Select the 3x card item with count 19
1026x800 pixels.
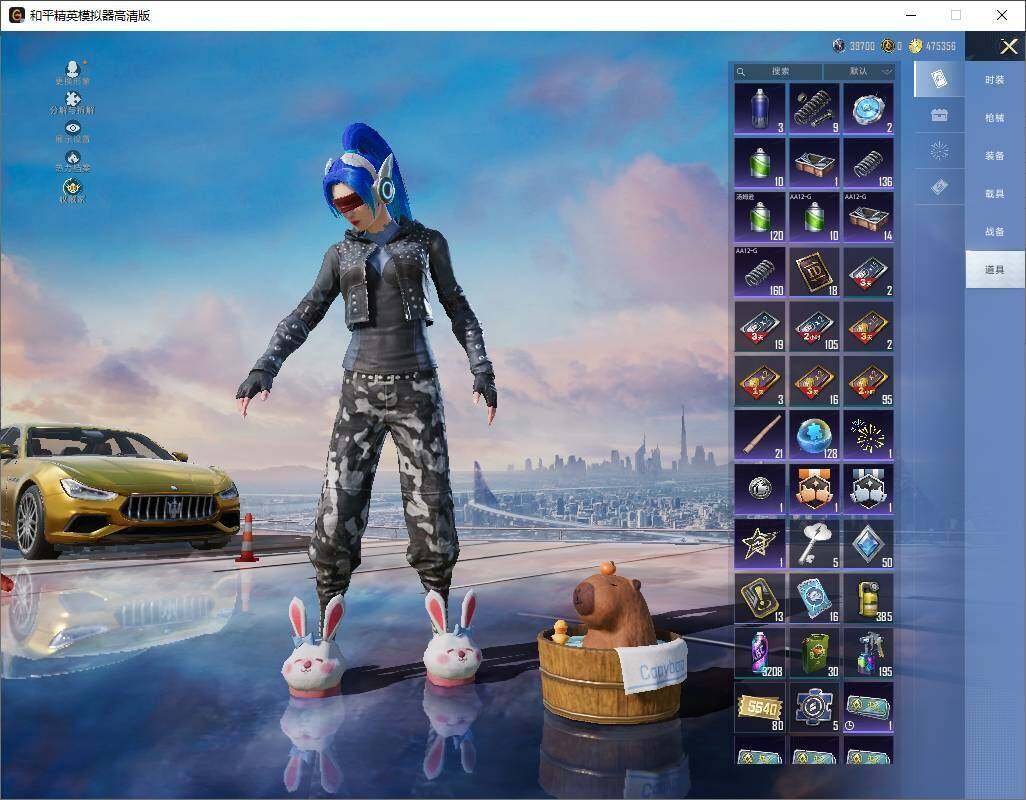coord(760,326)
